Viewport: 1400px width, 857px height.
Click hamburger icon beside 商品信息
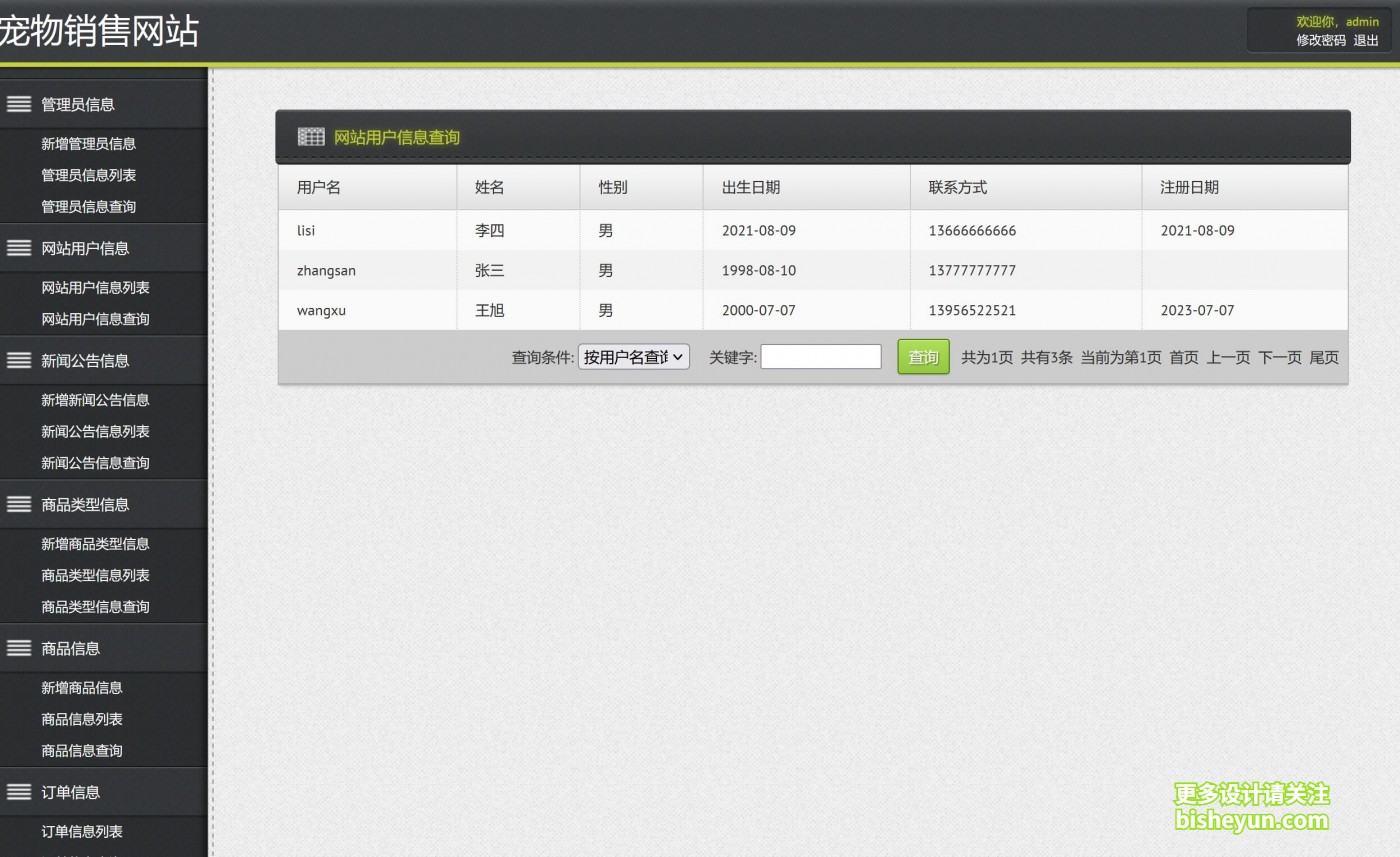[19, 648]
